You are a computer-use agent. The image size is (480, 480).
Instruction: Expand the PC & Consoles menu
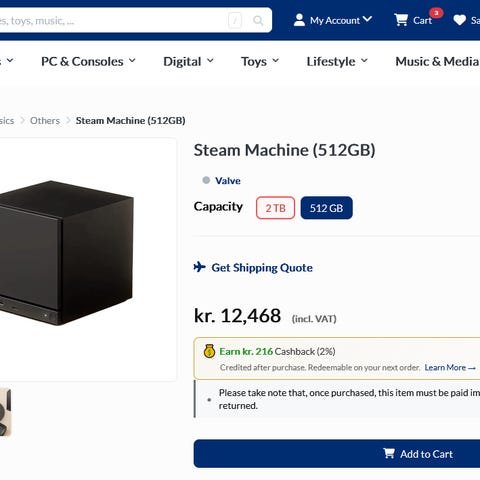[x=88, y=61]
